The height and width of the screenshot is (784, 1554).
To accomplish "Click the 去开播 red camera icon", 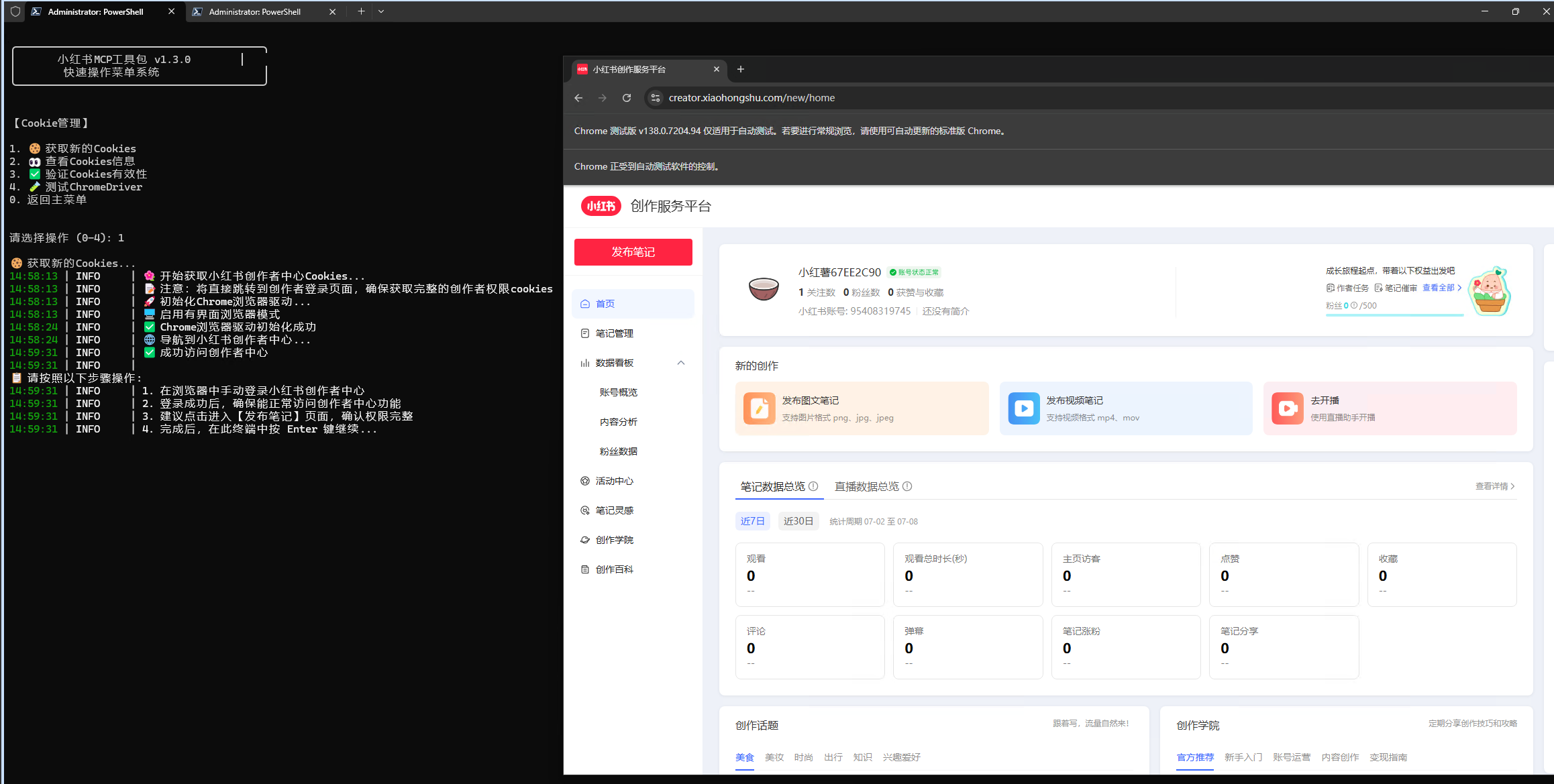I will coord(1287,408).
